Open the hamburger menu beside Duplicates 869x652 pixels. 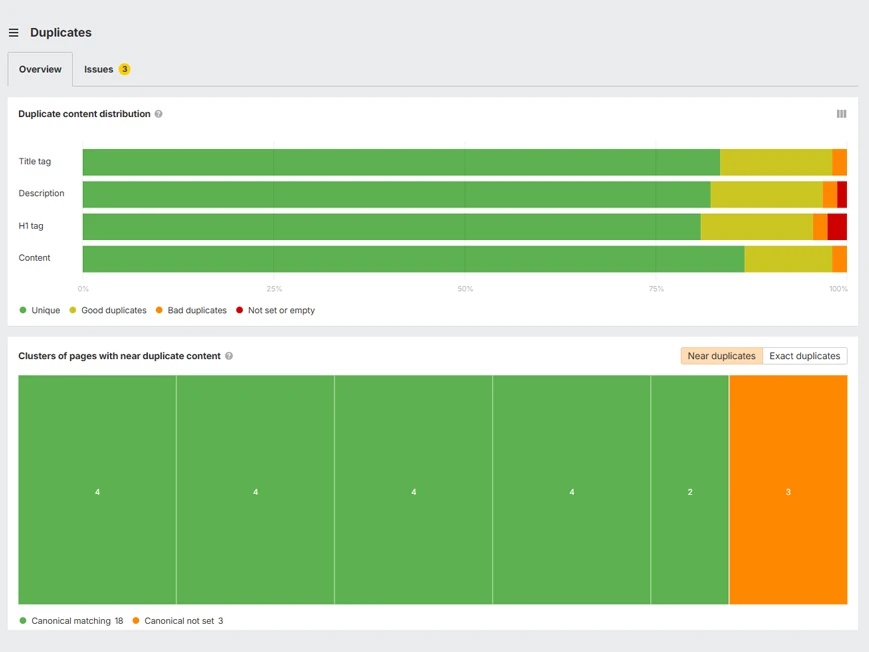[14, 33]
